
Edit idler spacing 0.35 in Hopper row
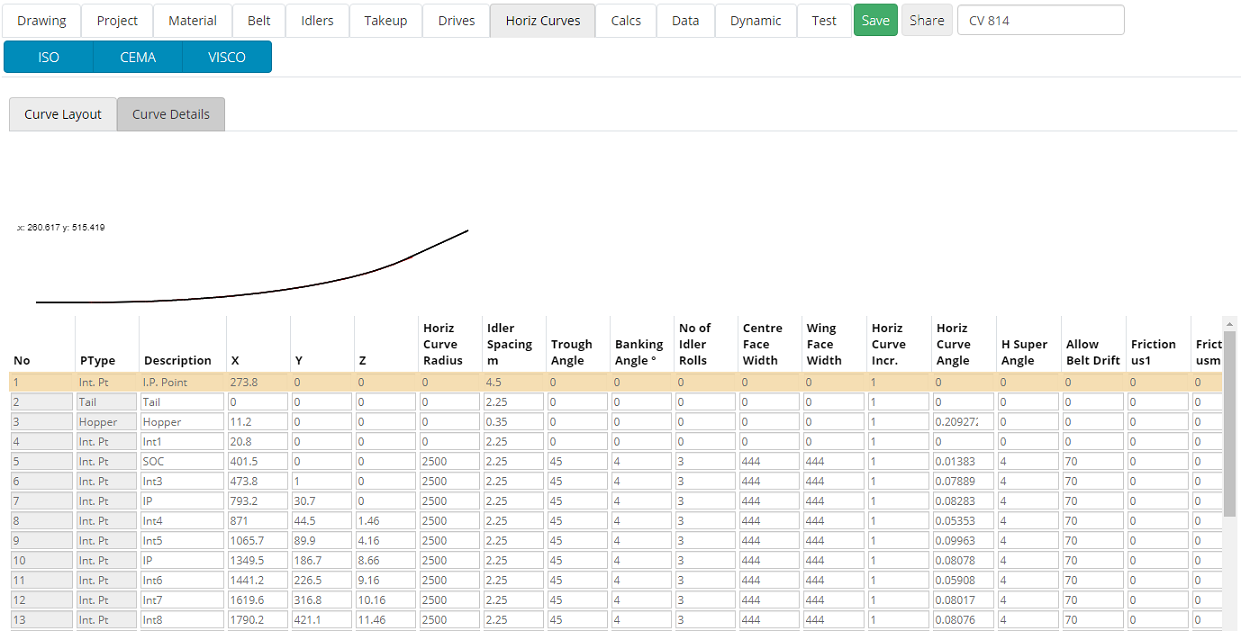[514, 422]
